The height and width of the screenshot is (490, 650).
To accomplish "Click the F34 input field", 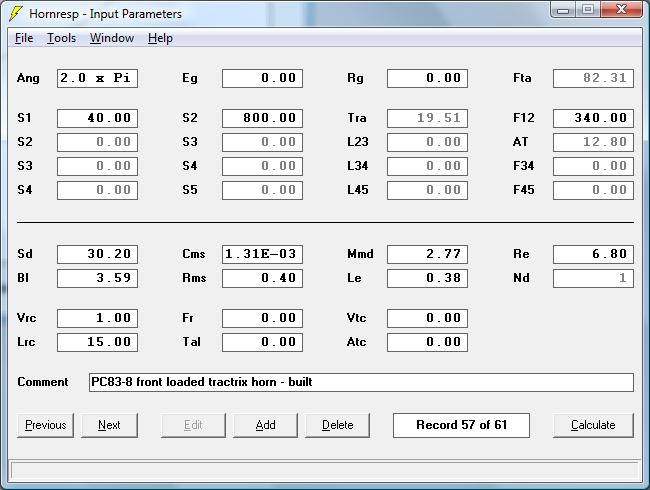I will click(593, 166).
